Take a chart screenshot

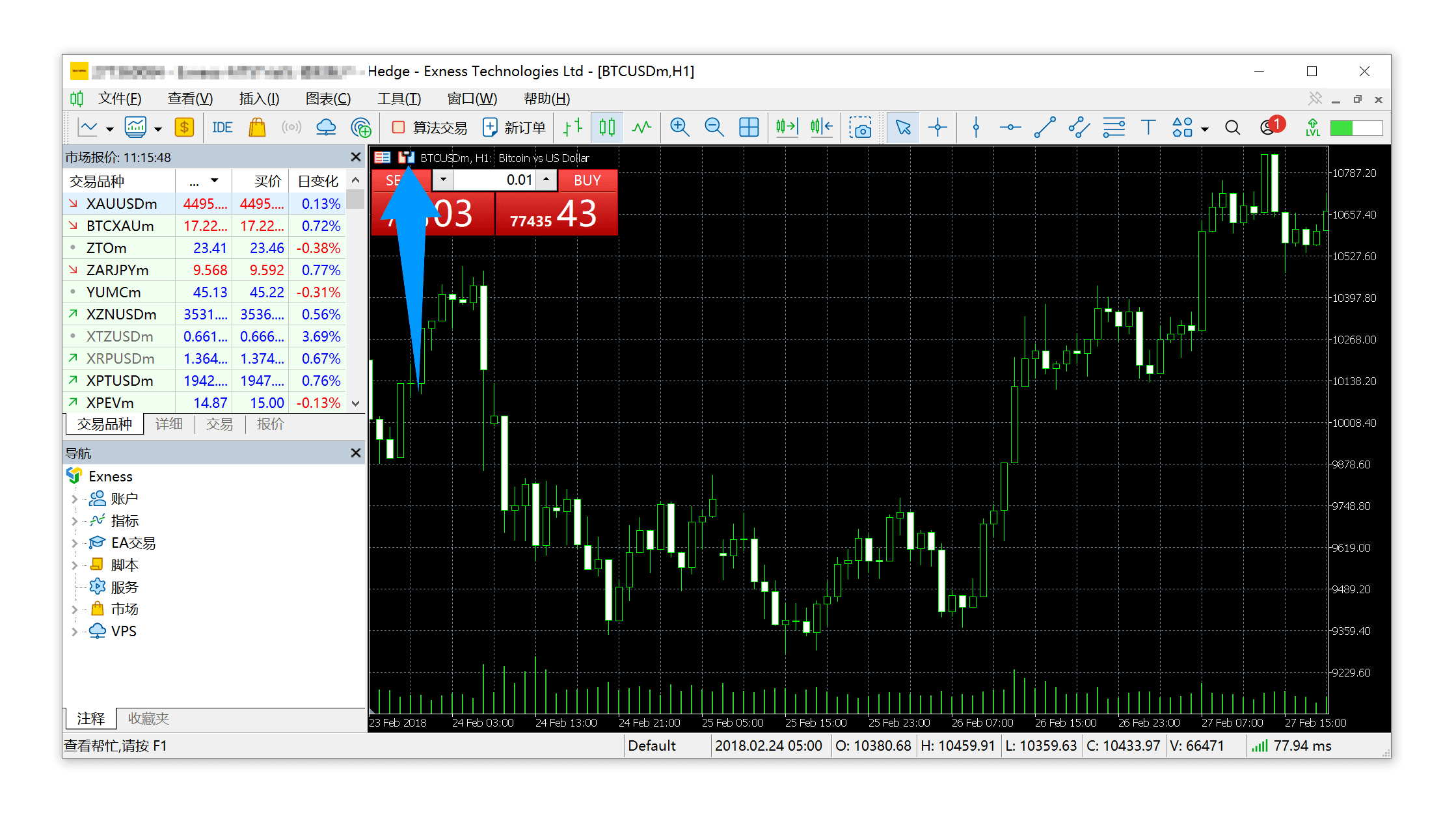860,128
